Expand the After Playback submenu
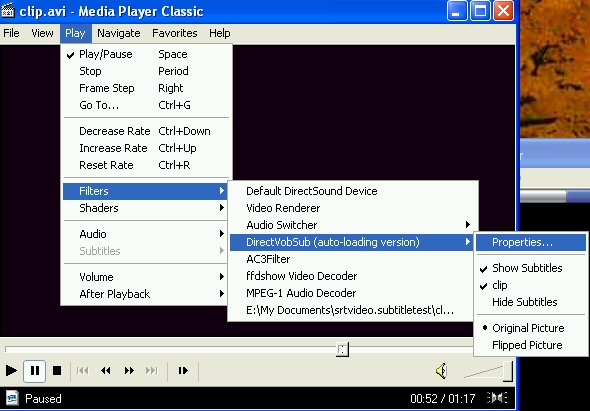Viewport: 590px width, 411px height. point(145,294)
